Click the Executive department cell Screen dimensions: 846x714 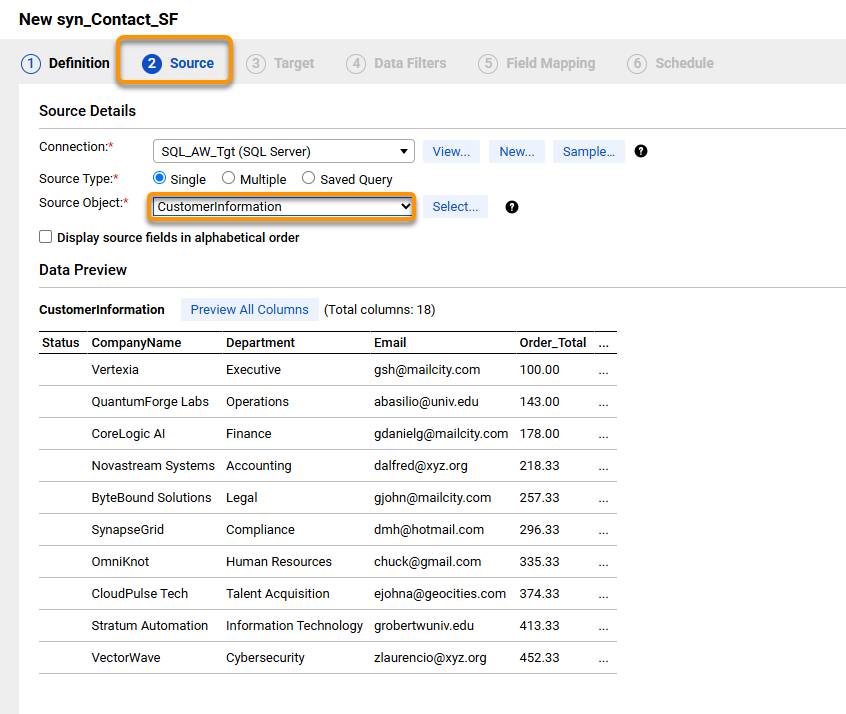[x=253, y=370]
